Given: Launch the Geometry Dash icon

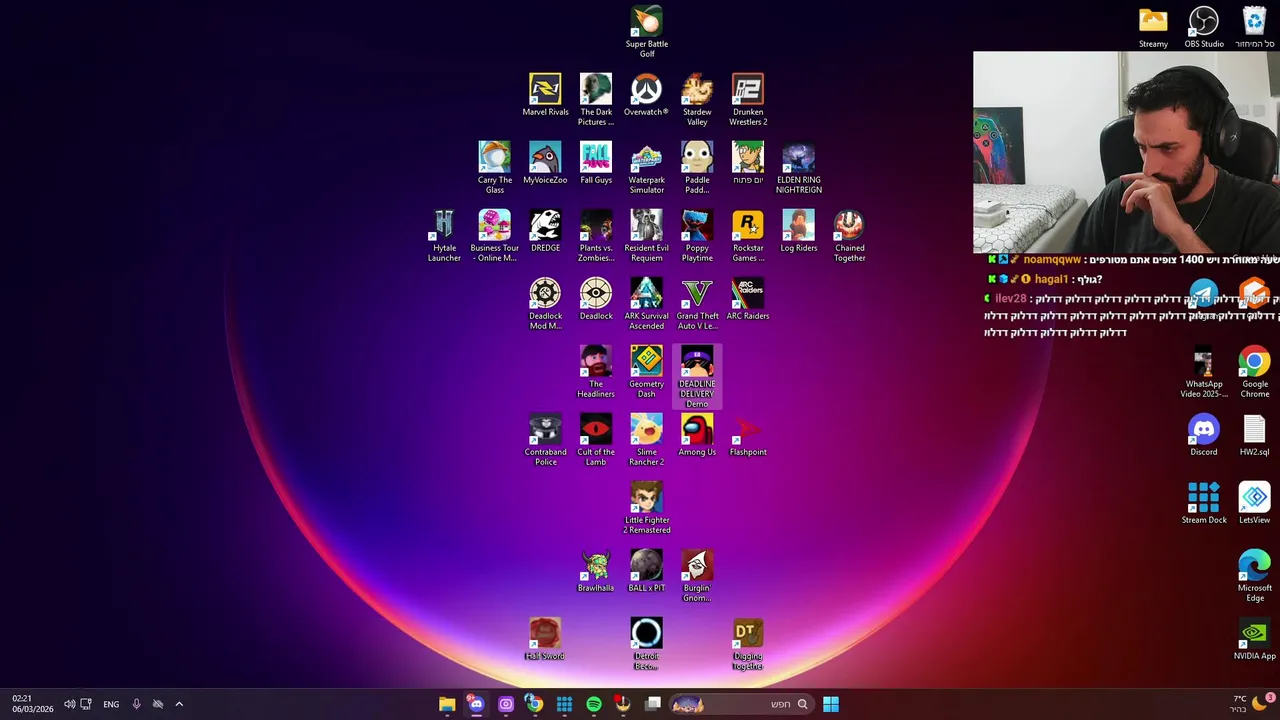Looking at the screenshot, I should point(646,372).
